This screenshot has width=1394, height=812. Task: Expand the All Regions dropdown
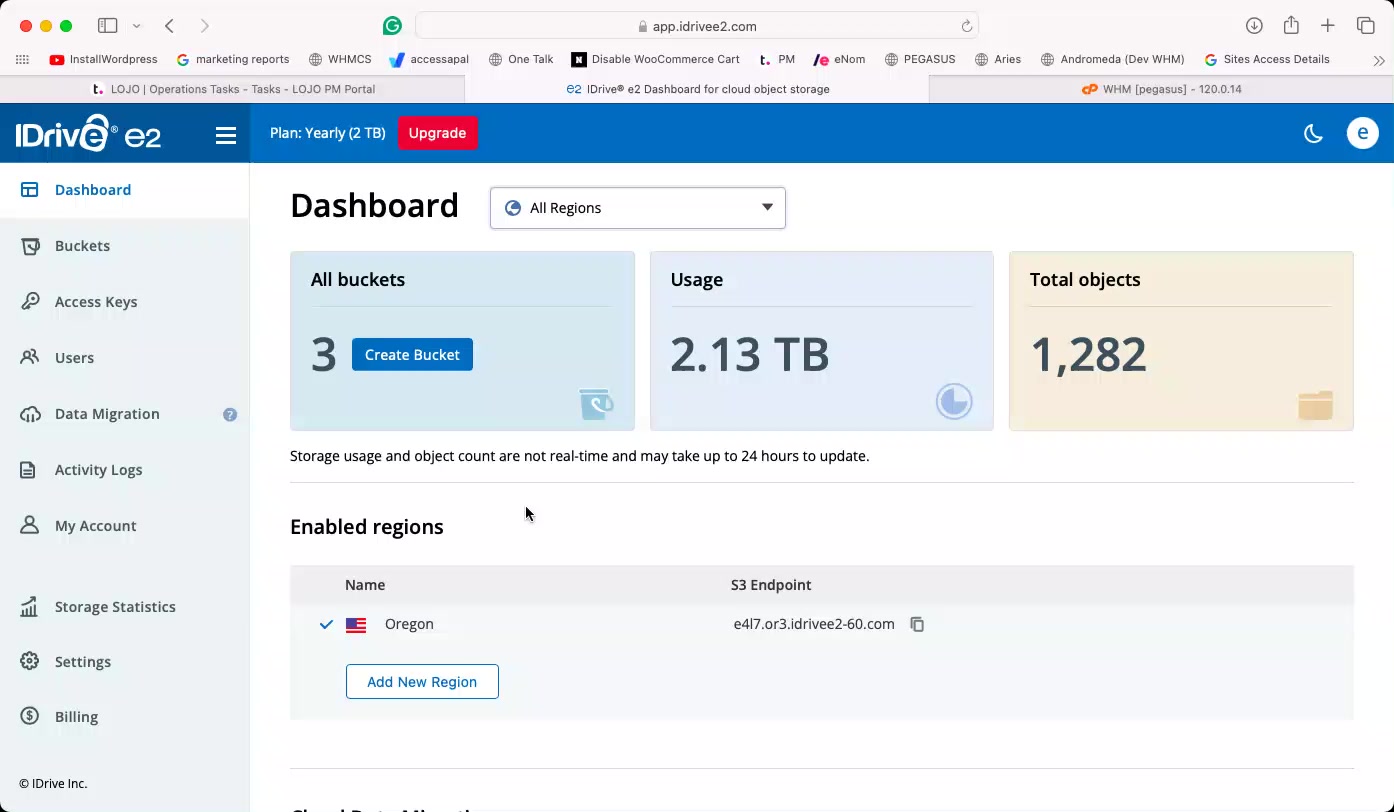[637, 208]
